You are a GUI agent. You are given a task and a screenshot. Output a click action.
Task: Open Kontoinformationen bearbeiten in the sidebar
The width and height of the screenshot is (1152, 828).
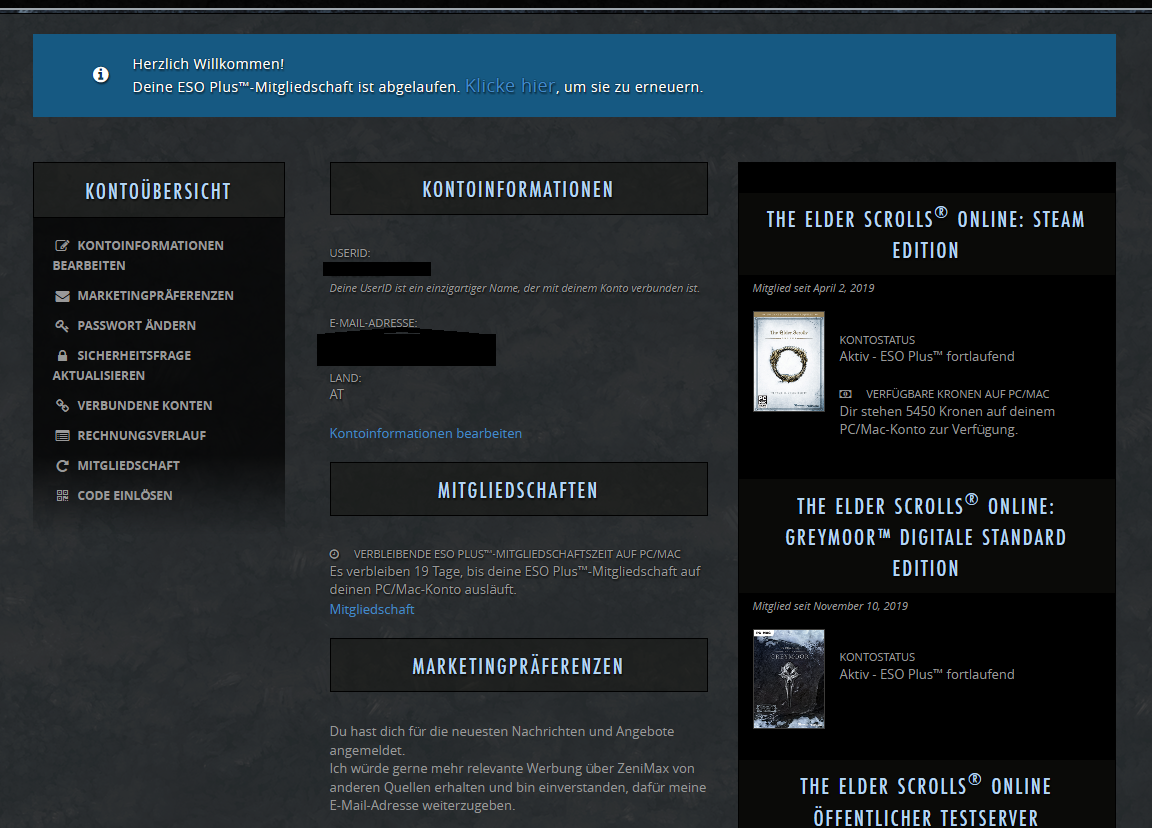click(138, 255)
